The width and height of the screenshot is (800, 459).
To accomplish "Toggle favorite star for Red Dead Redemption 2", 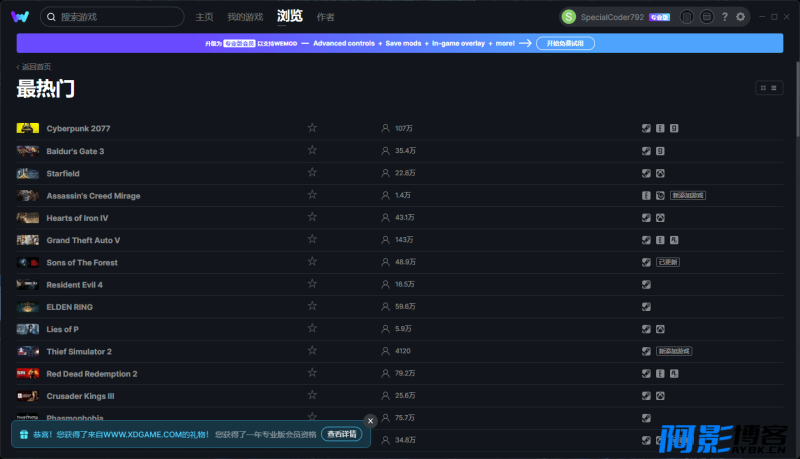I will (312, 373).
